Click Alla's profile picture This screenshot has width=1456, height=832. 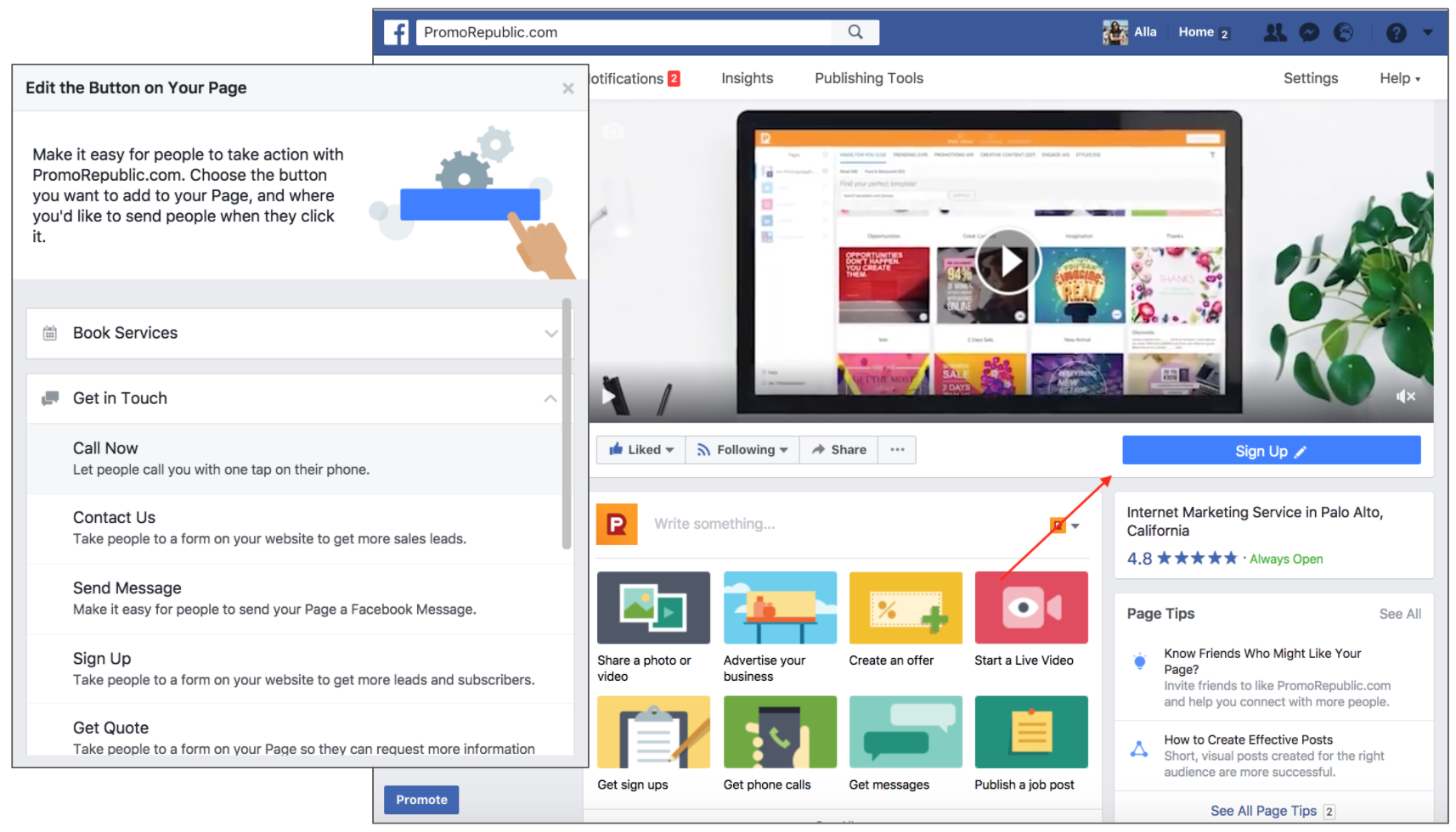[x=1115, y=32]
